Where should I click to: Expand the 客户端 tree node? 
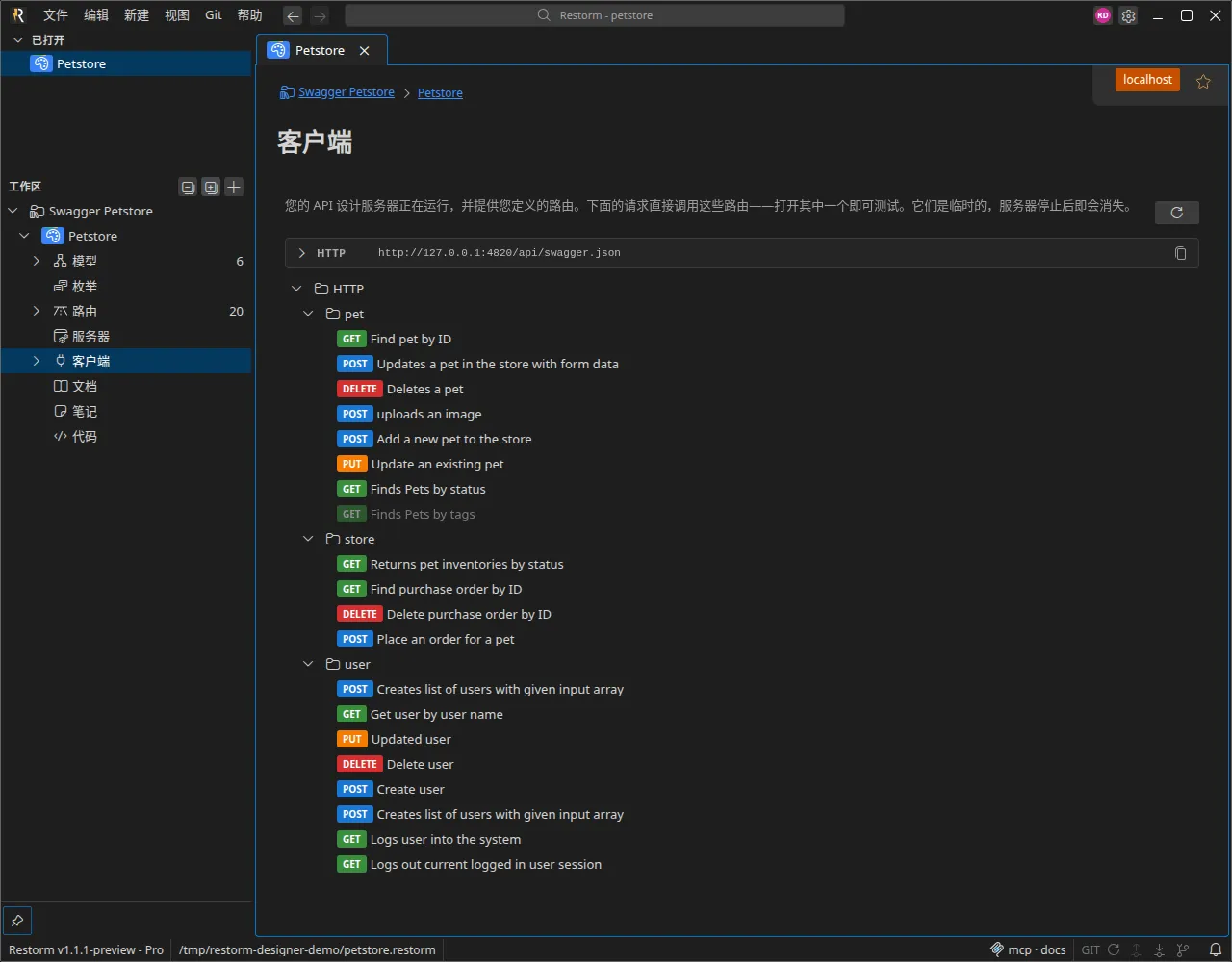(x=37, y=362)
